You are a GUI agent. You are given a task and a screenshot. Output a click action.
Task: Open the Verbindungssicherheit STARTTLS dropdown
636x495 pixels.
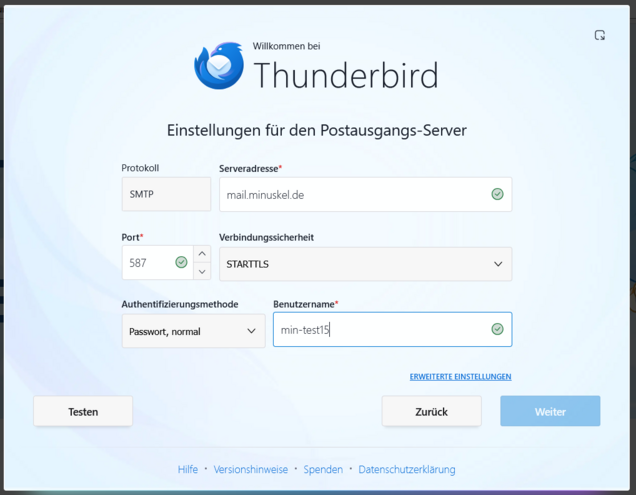tap(365, 264)
